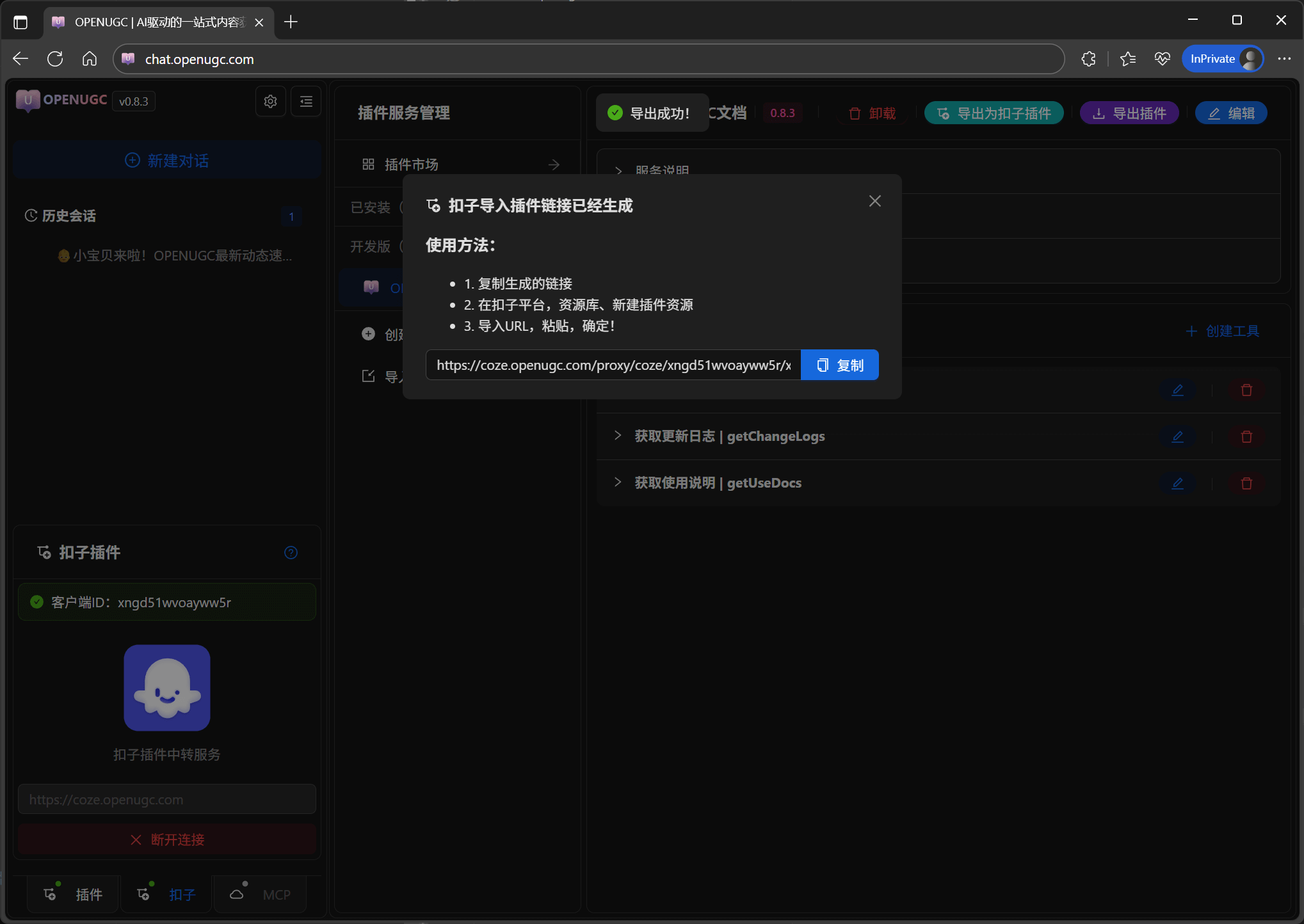
Task: Click 卸载 to uninstall the plugin
Action: tap(872, 113)
